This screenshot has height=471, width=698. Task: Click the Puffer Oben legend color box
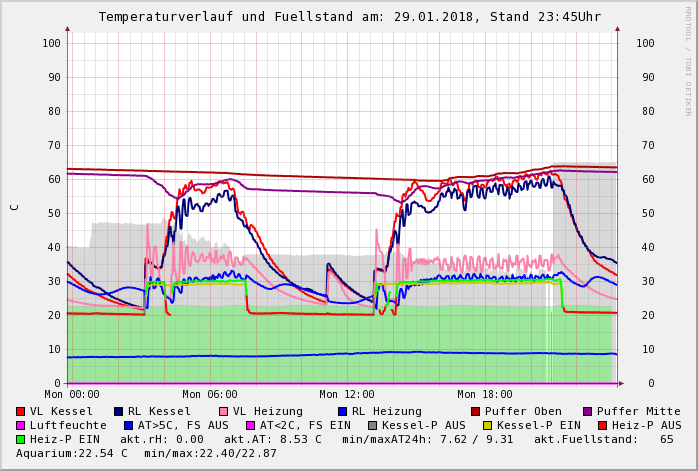[x=475, y=411]
